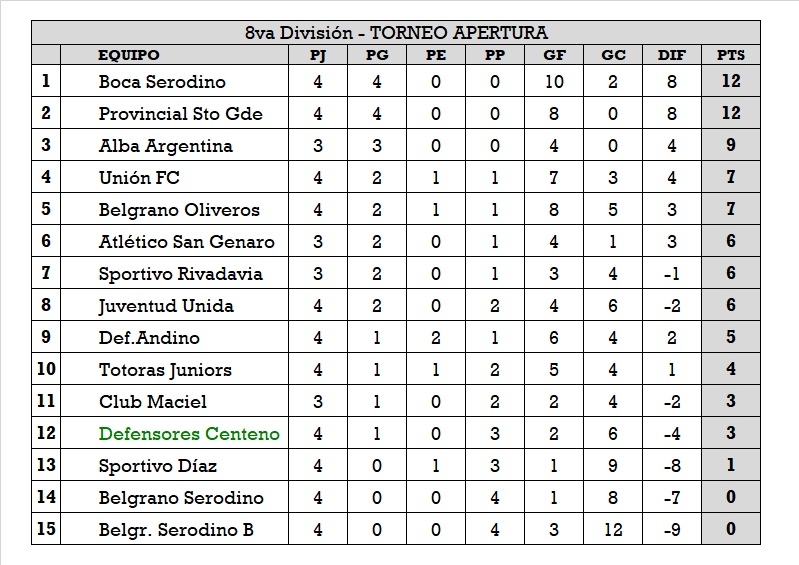Viewport: 799px width, 565px height.
Task: Select the Provincial Sto Gde row name
Action: click(x=180, y=114)
